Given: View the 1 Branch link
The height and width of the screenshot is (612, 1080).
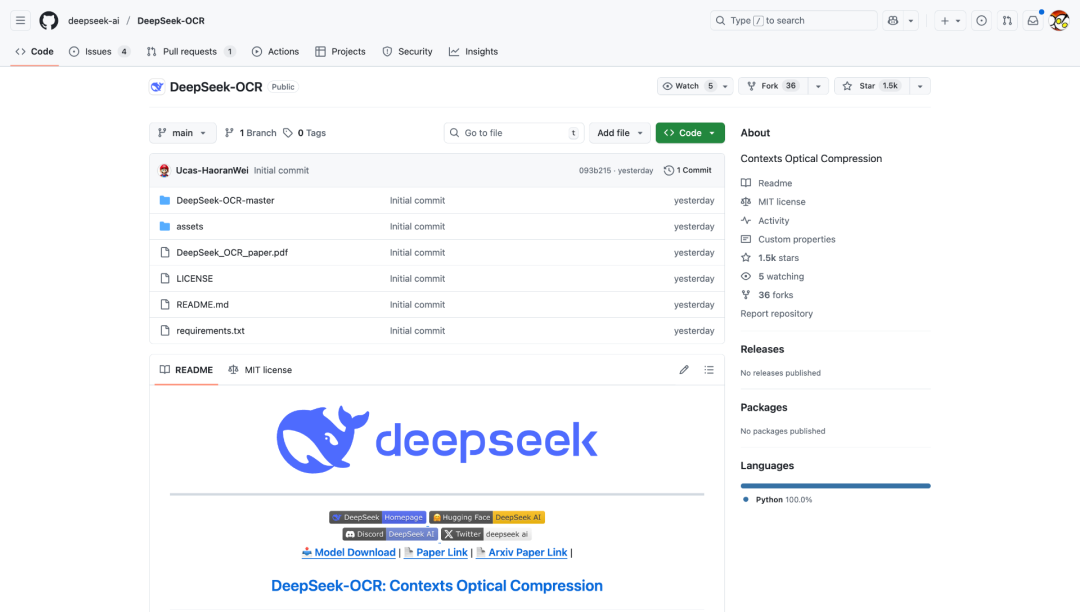Looking at the screenshot, I should pos(251,133).
